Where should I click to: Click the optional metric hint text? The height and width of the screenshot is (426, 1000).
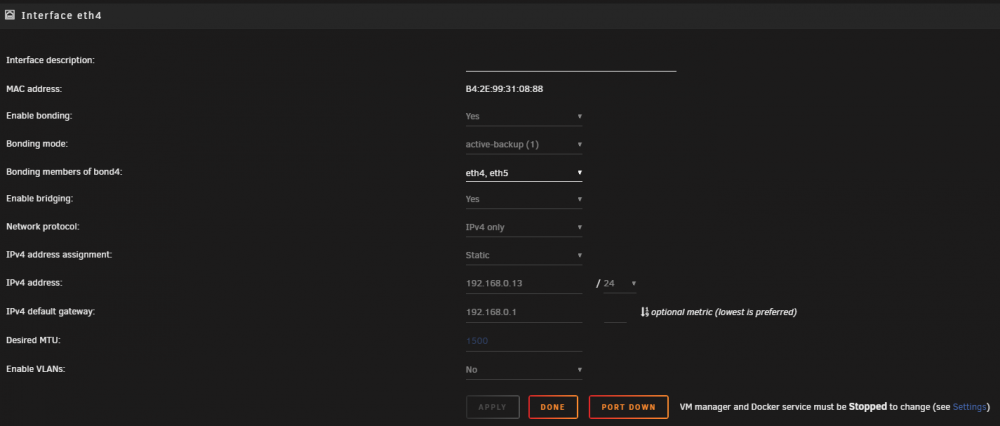click(x=724, y=312)
